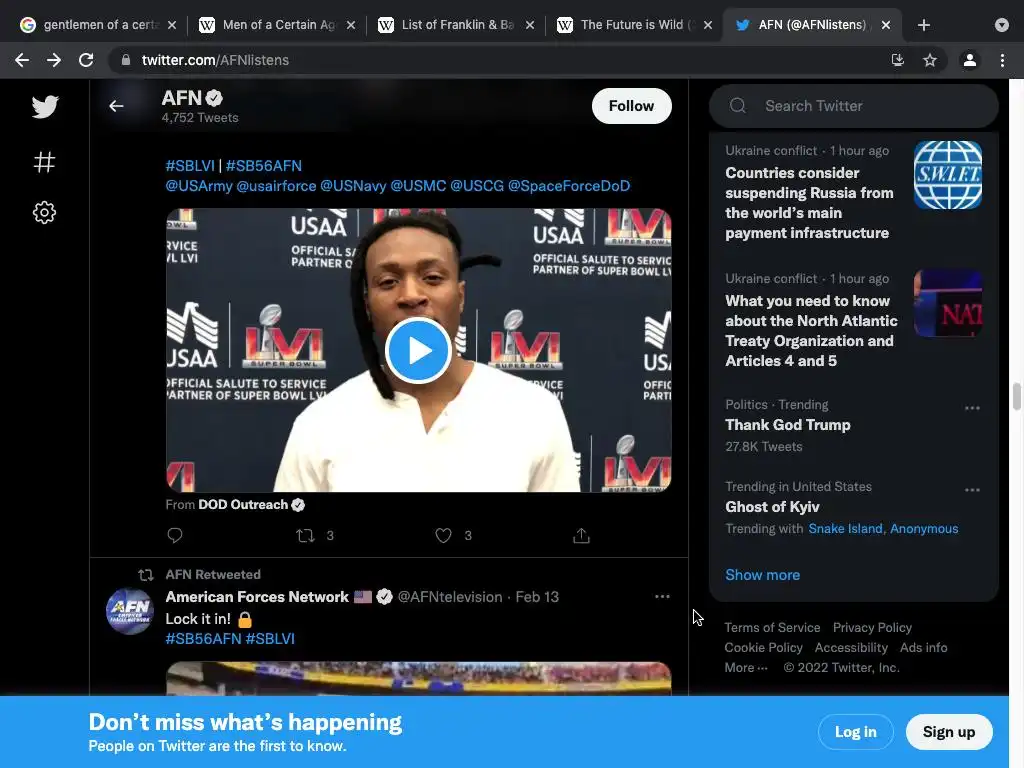Click the address bar URL
1024x768 pixels.
tap(216, 60)
